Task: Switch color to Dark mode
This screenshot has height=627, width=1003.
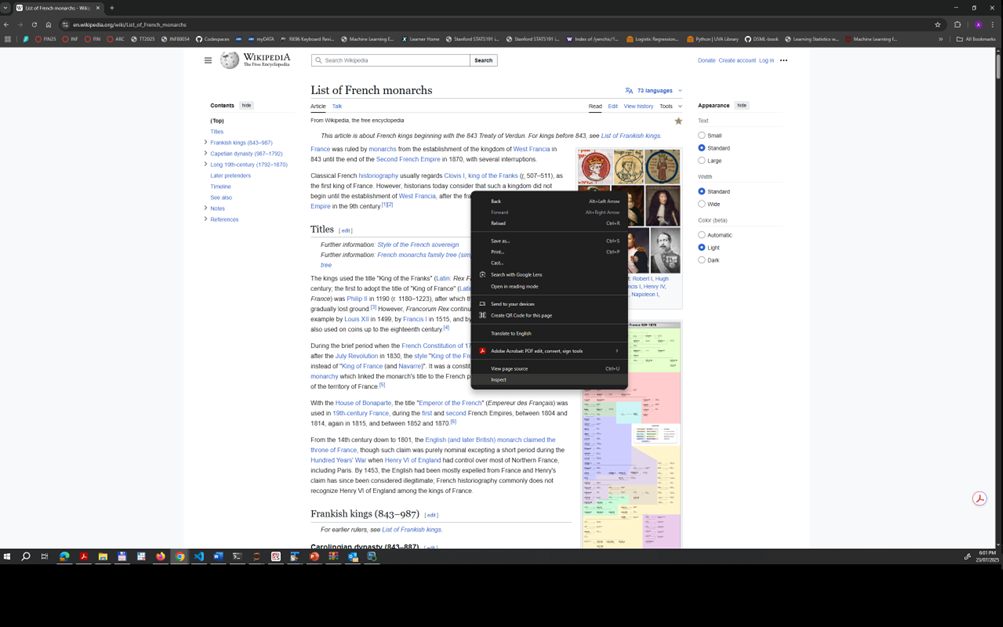Action: (x=702, y=260)
